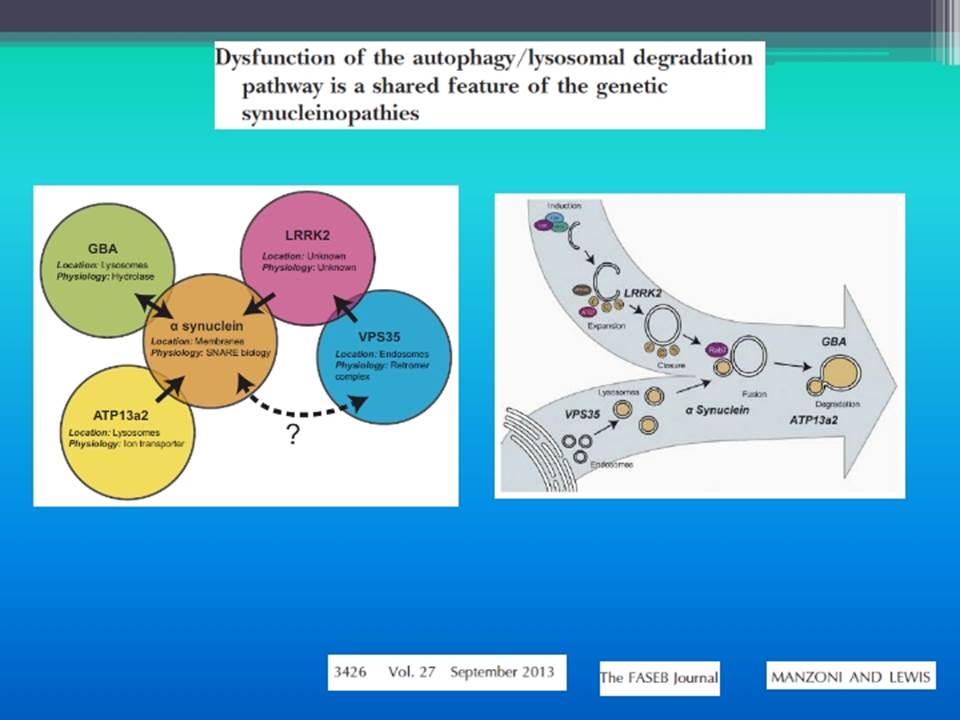Click the question mark under the dashed arrow

(x=293, y=434)
